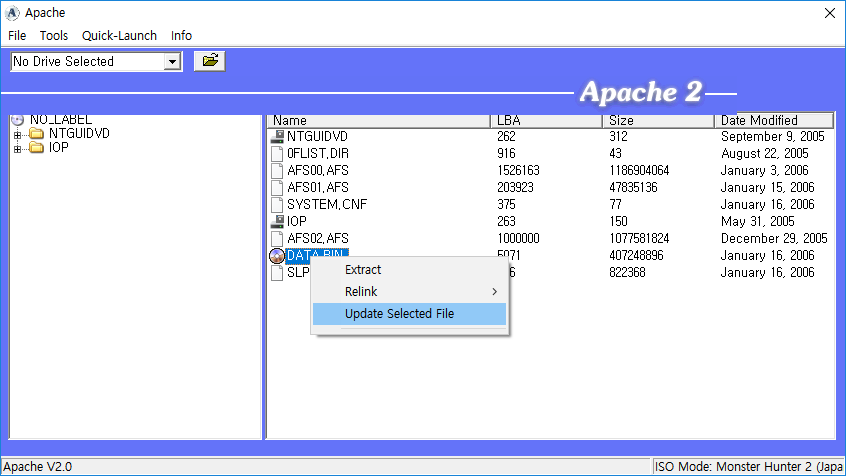Image resolution: width=846 pixels, height=476 pixels.
Task: Select the AFS01.AFS file name
Action: 318,188
